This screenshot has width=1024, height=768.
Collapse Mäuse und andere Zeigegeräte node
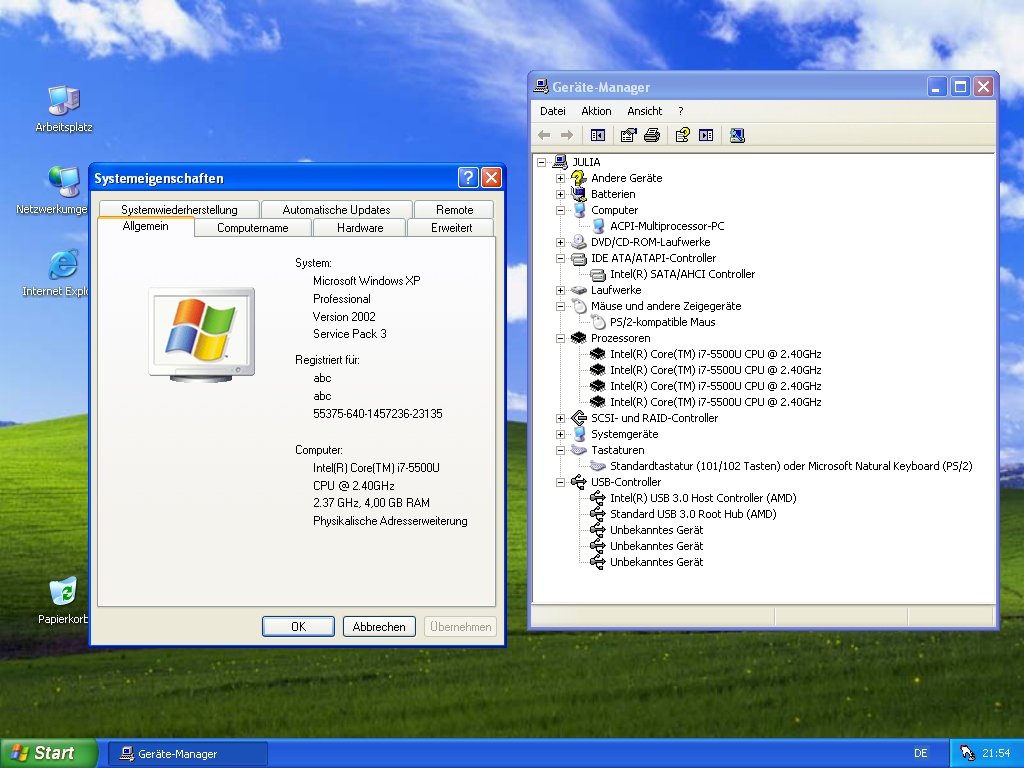(x=560, y=306)
